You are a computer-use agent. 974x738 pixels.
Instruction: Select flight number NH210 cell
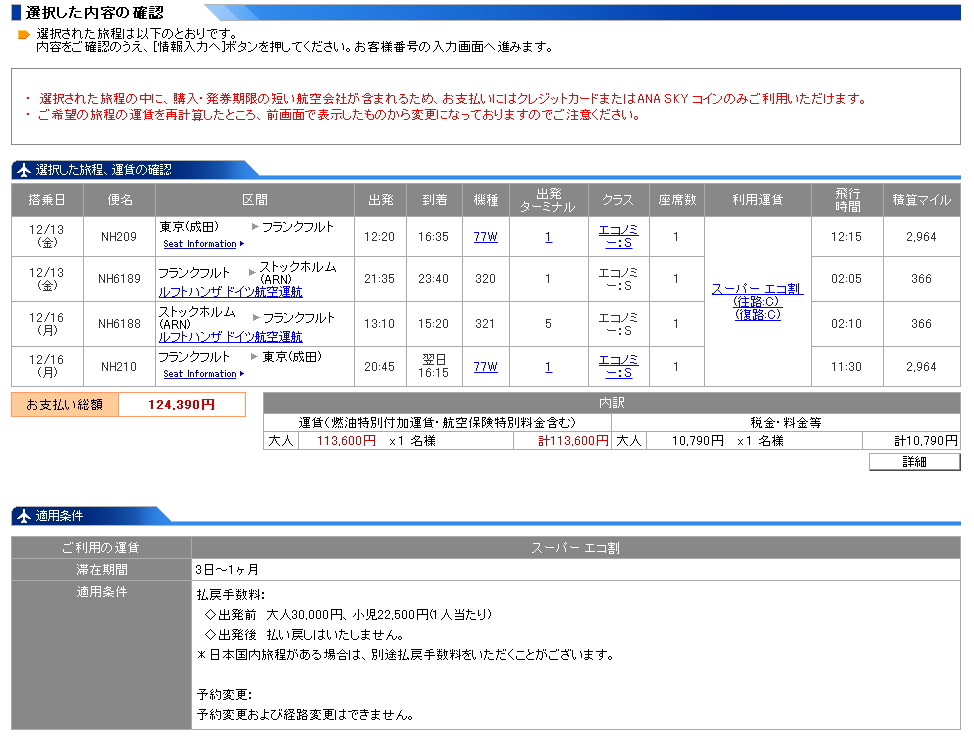point(119,367)
